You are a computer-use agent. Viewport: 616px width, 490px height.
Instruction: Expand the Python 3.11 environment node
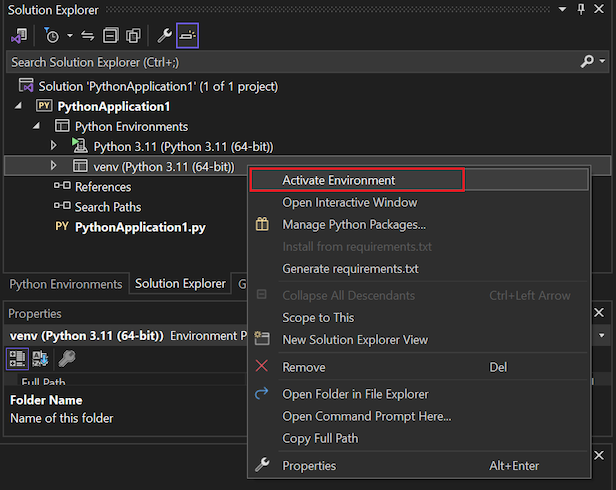click(x=54, y=146)
